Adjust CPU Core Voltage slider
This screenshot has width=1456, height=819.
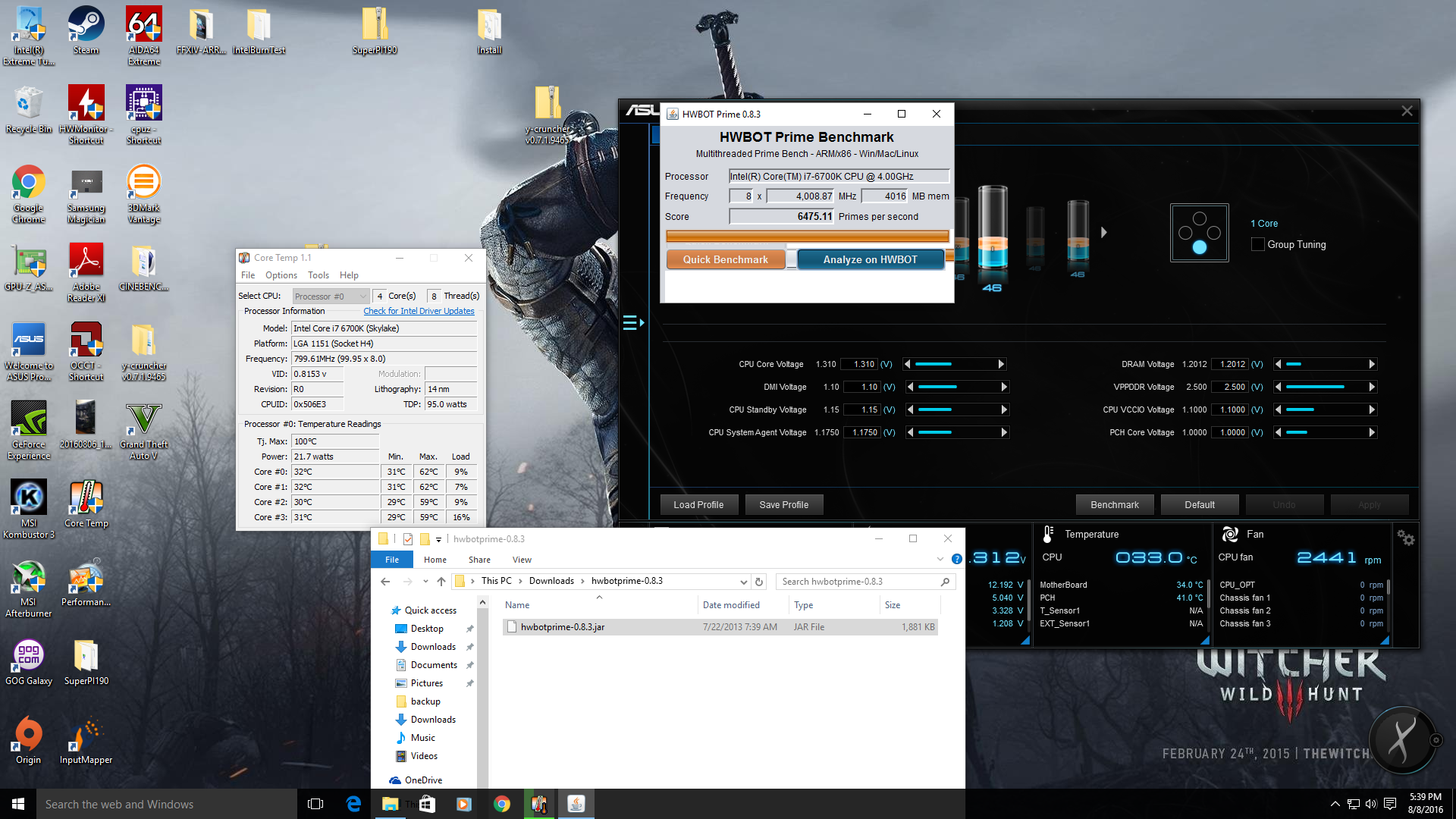click(x=955, y=364)
